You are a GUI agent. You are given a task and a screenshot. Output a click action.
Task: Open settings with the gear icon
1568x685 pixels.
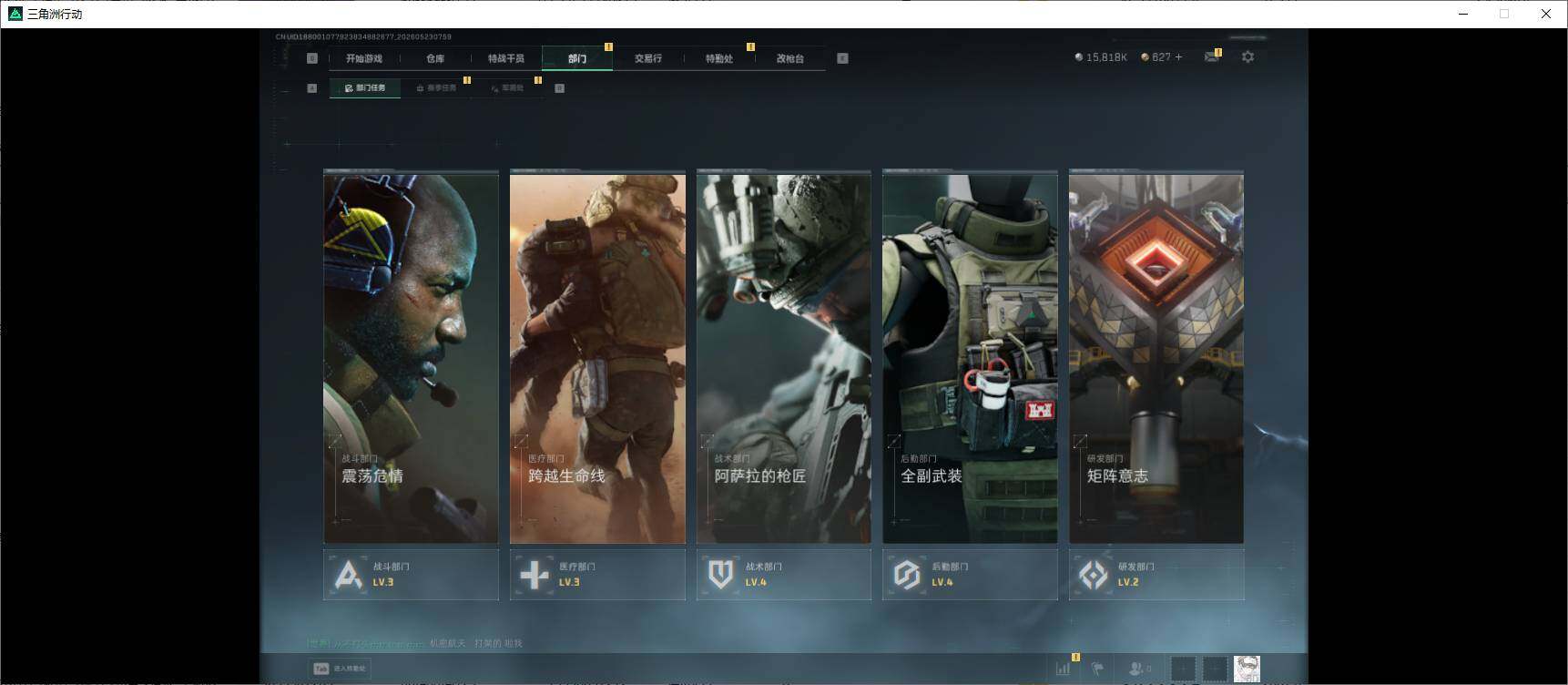[1247, 56]
